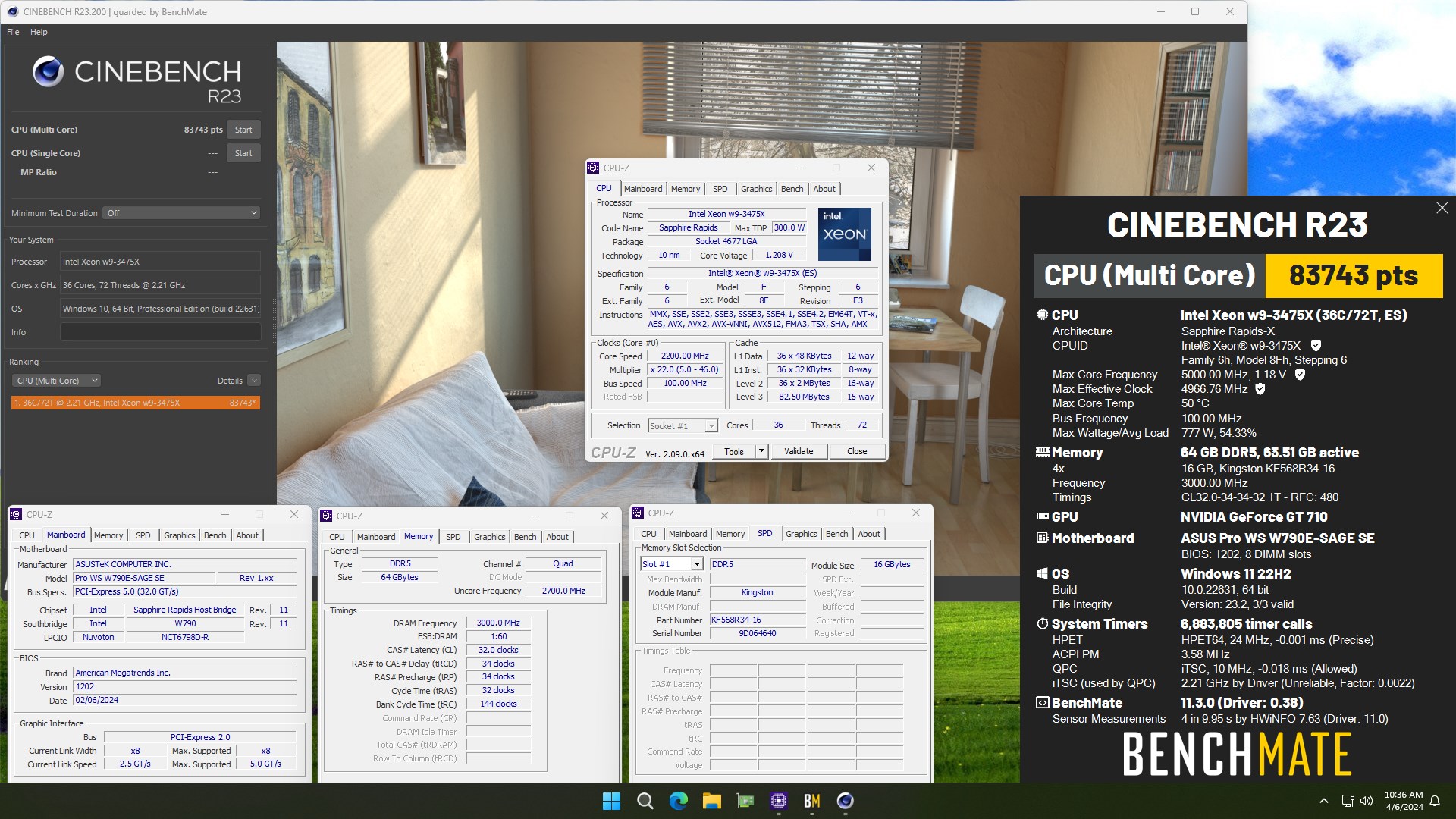Click the 83743 pts score in BenchMate
This screenshot has width=1456, height=819.
point(1354,275)
